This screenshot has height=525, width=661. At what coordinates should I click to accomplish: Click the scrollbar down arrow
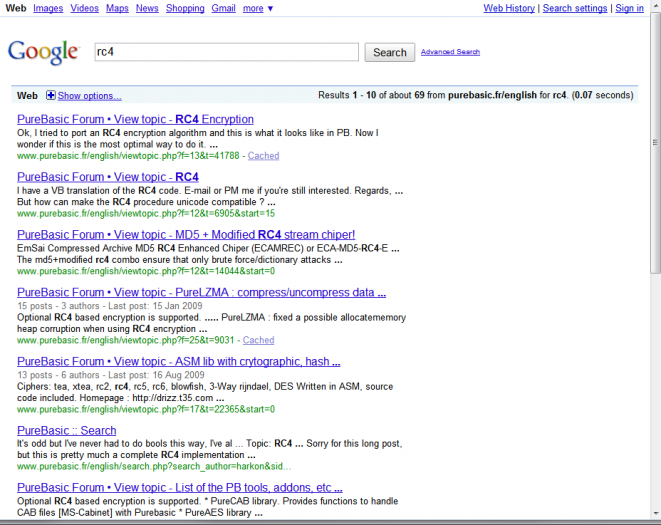655,513
